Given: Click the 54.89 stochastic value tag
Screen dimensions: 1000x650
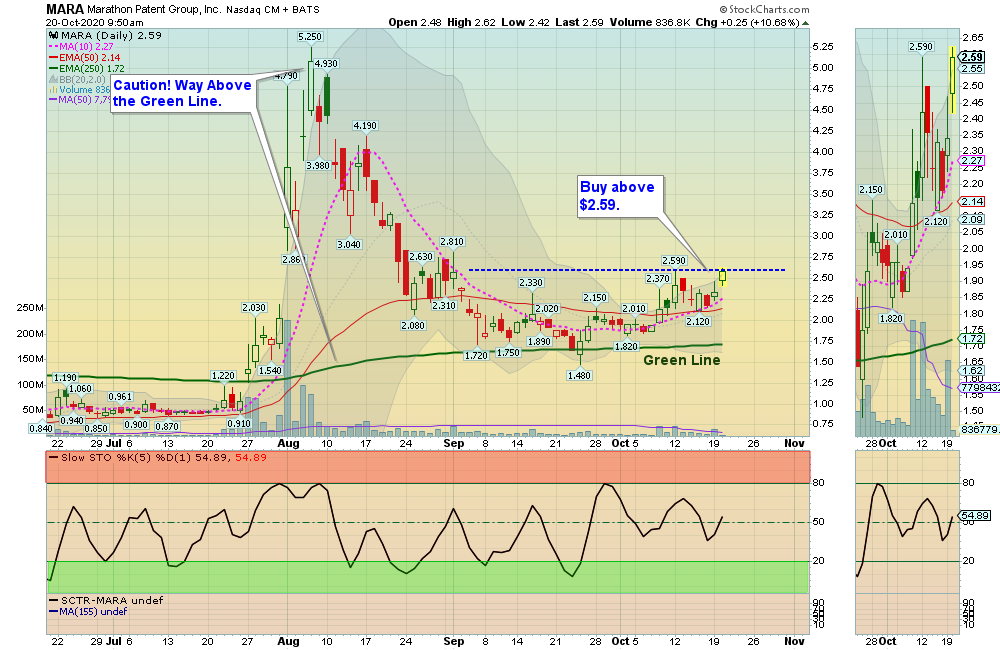Looking at the screenshot, I should coord(975,515).
